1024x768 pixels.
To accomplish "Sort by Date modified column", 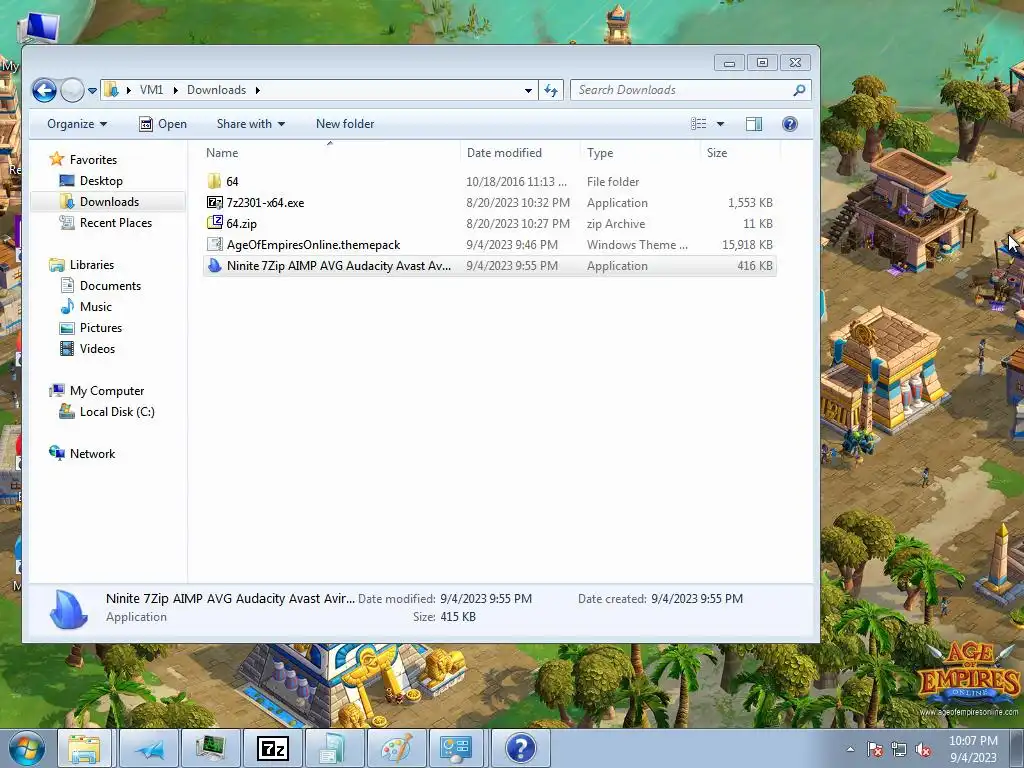I will [519, 153].
